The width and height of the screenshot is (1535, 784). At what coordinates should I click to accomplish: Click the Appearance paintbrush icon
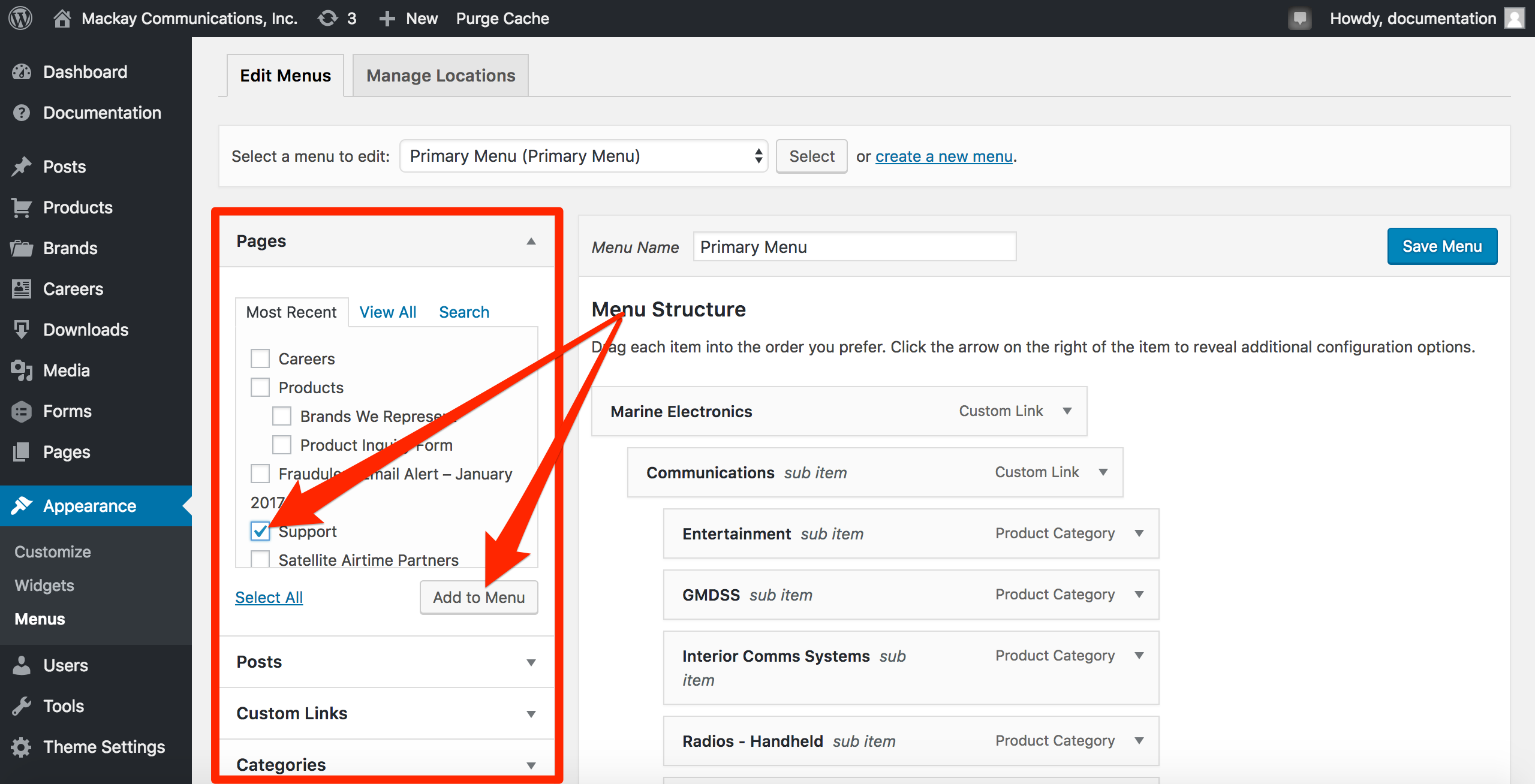pos(22,506)
